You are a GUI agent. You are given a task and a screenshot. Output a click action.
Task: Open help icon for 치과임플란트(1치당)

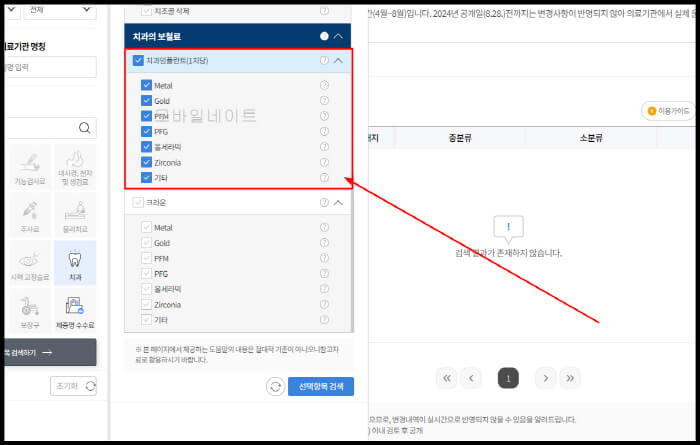click(324, 60)
